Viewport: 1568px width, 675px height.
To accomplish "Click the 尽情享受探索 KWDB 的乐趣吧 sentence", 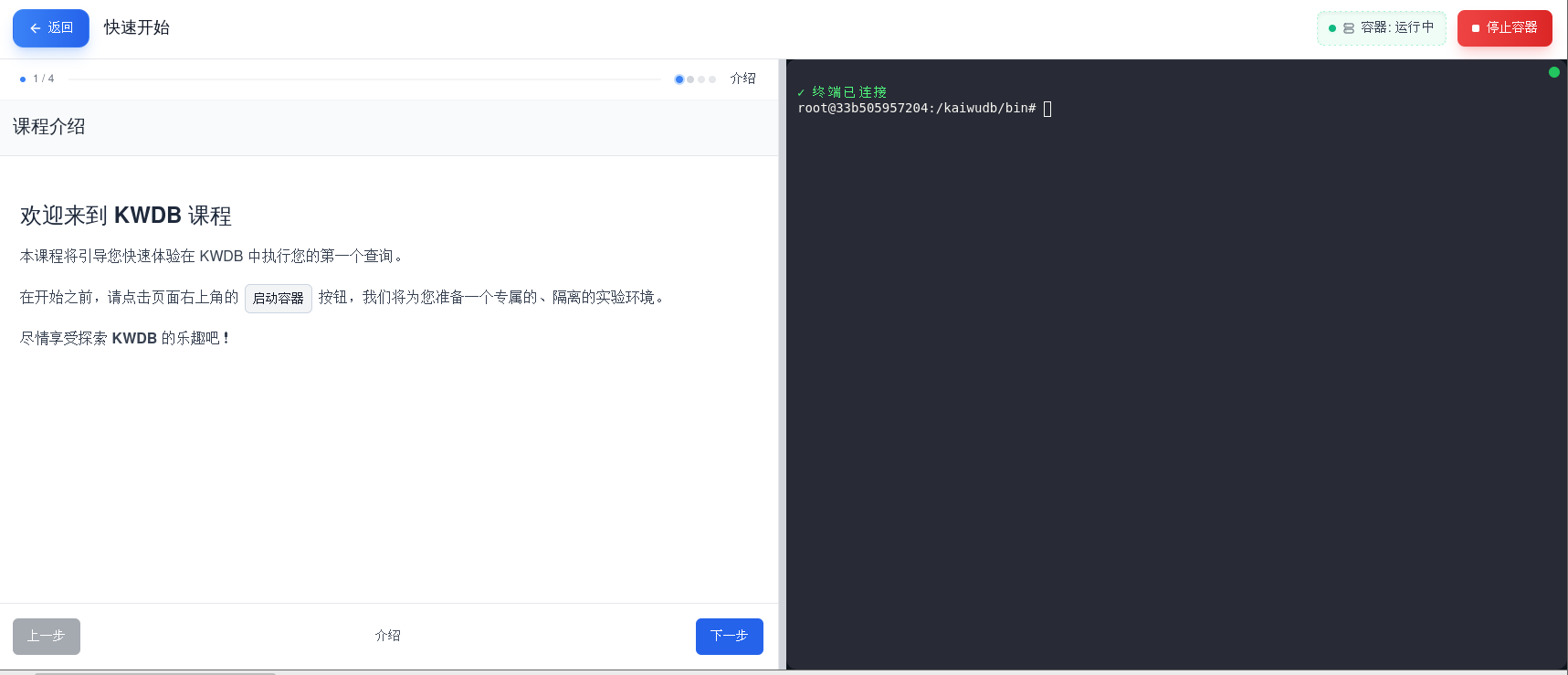I will (125, 338).
